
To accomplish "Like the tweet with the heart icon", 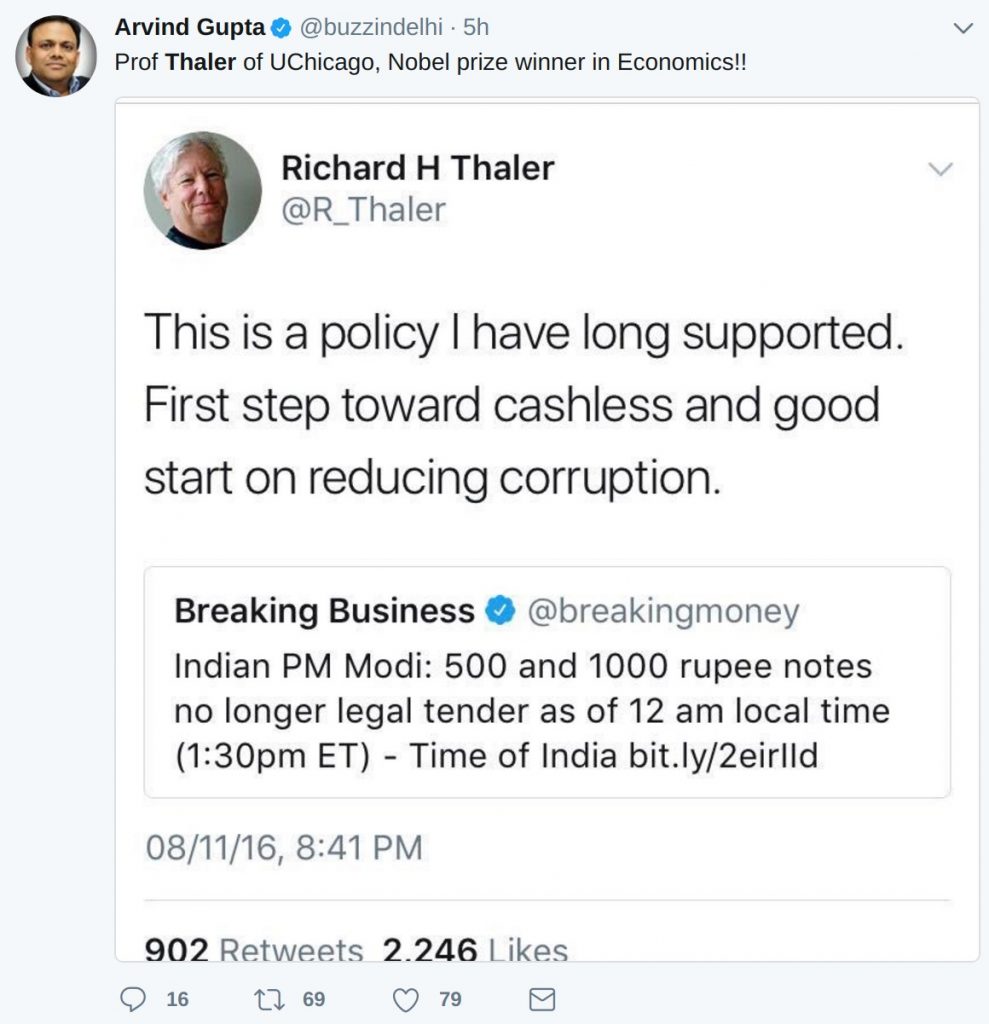I will click(404, 998).
